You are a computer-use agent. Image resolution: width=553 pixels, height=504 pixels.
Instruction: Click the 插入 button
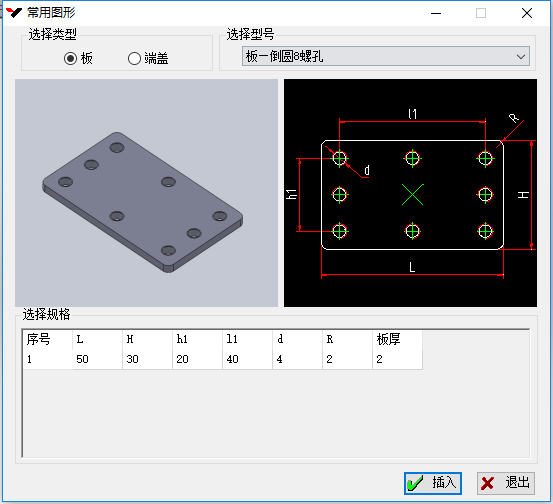(433, 483)
